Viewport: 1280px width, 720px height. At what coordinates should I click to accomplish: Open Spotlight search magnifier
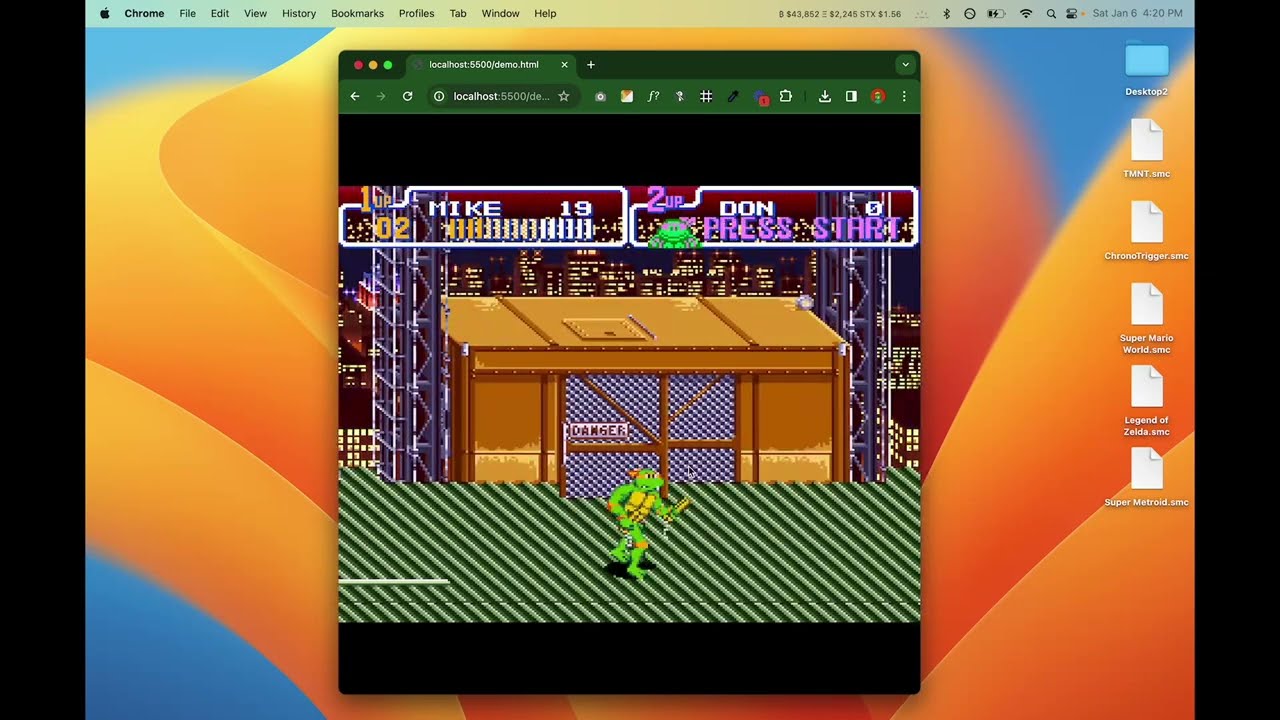tap(1051, 13)
